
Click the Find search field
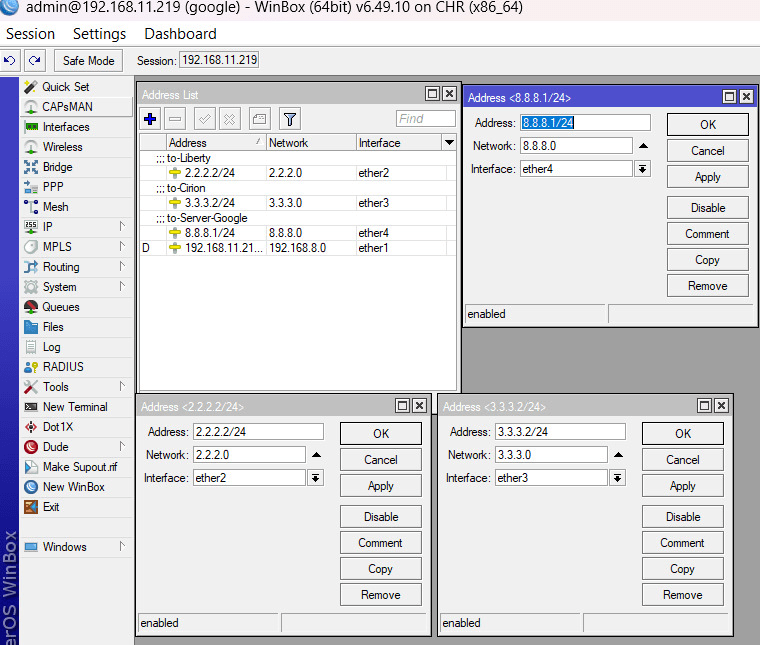click(426, 119)
